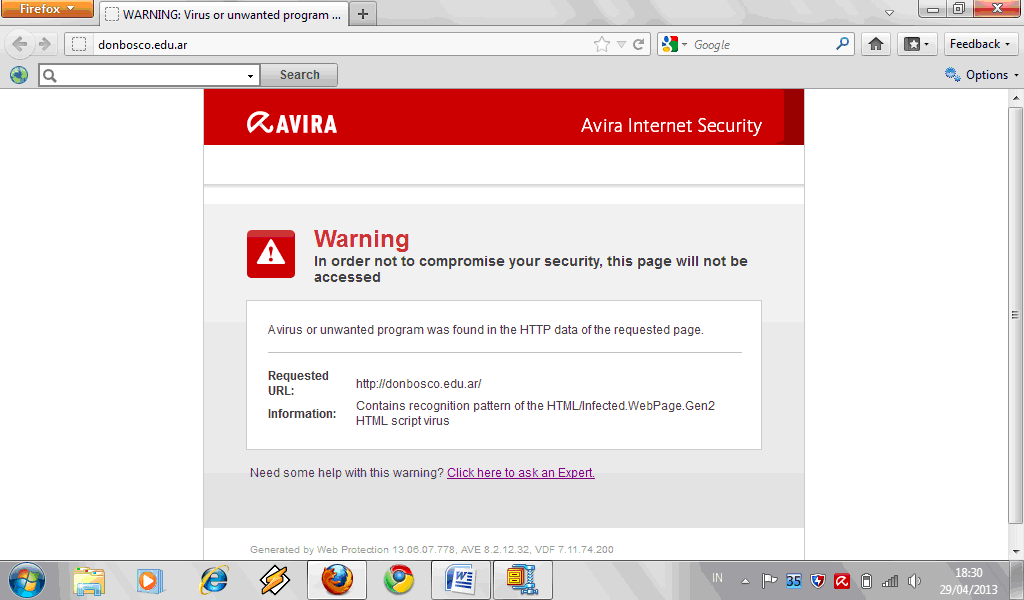Click the red warning triangle icon
1024x600 pixels.
[x=271, y=254]
